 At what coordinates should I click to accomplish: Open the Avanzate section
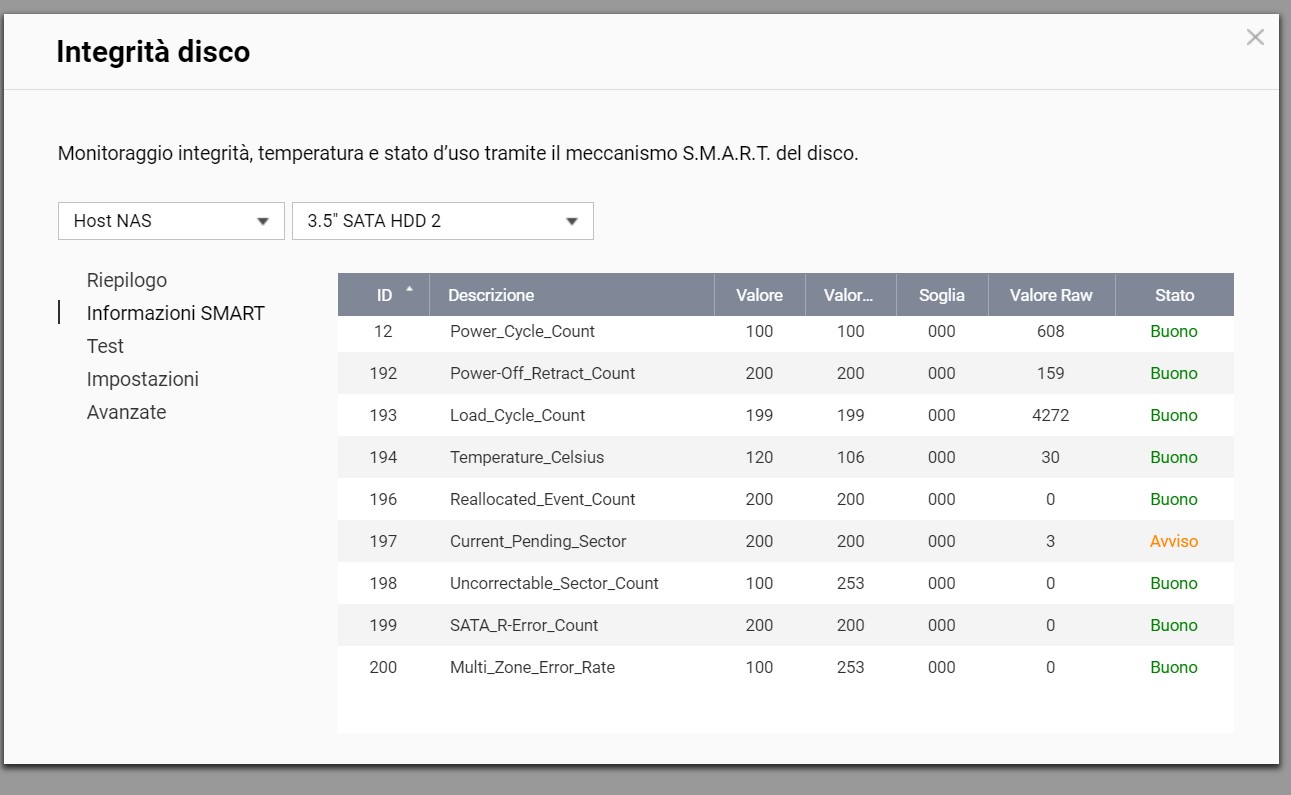(126, 412)
